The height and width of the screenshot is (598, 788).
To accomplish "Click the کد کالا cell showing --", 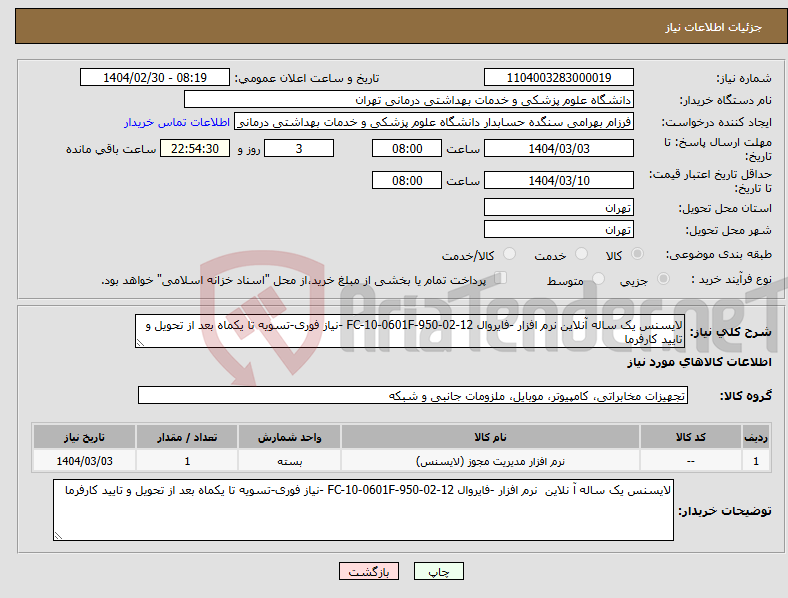I will 691,461.
